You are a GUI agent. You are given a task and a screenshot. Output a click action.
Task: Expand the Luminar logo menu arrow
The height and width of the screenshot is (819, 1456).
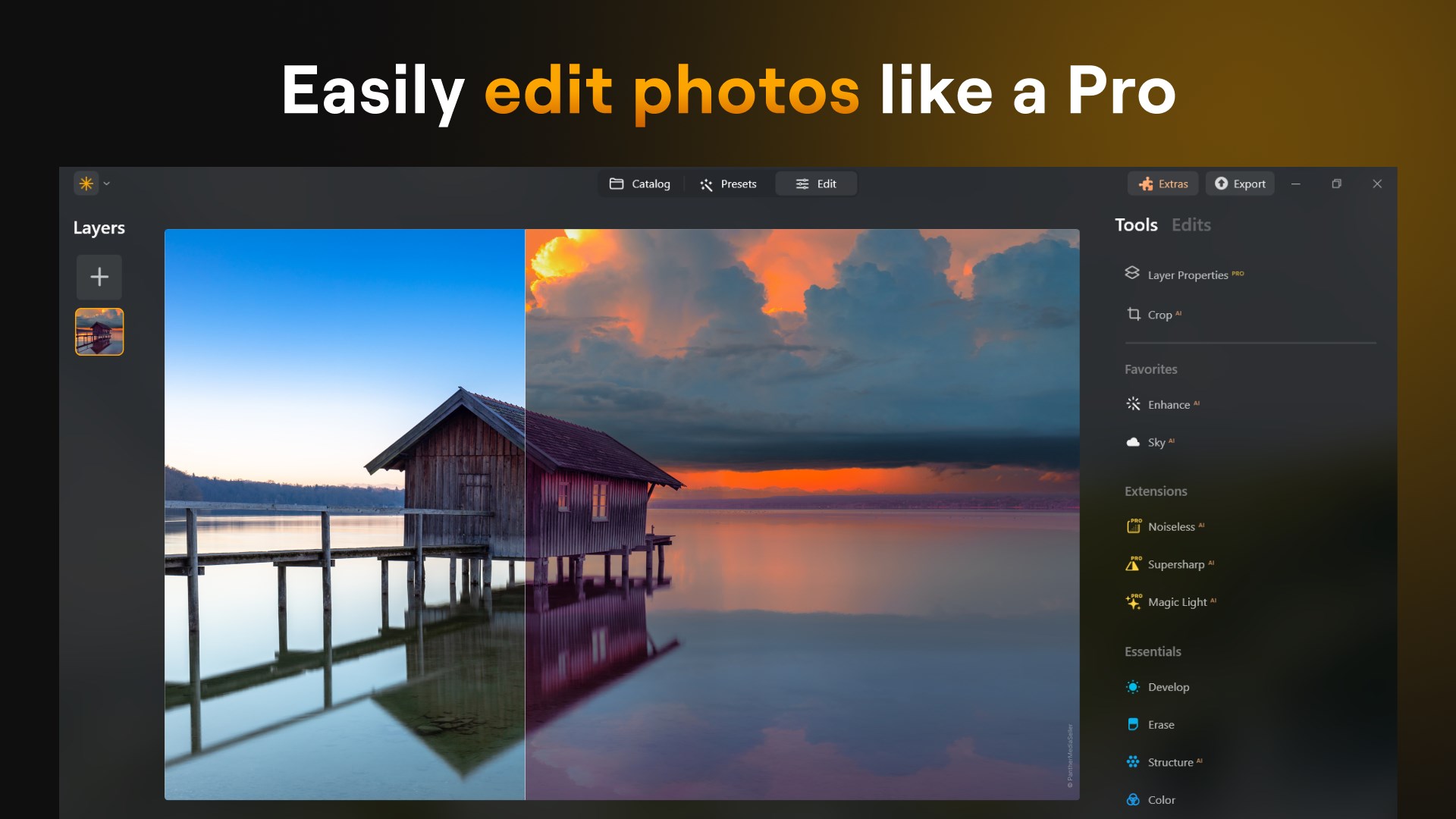click(107, 184)
